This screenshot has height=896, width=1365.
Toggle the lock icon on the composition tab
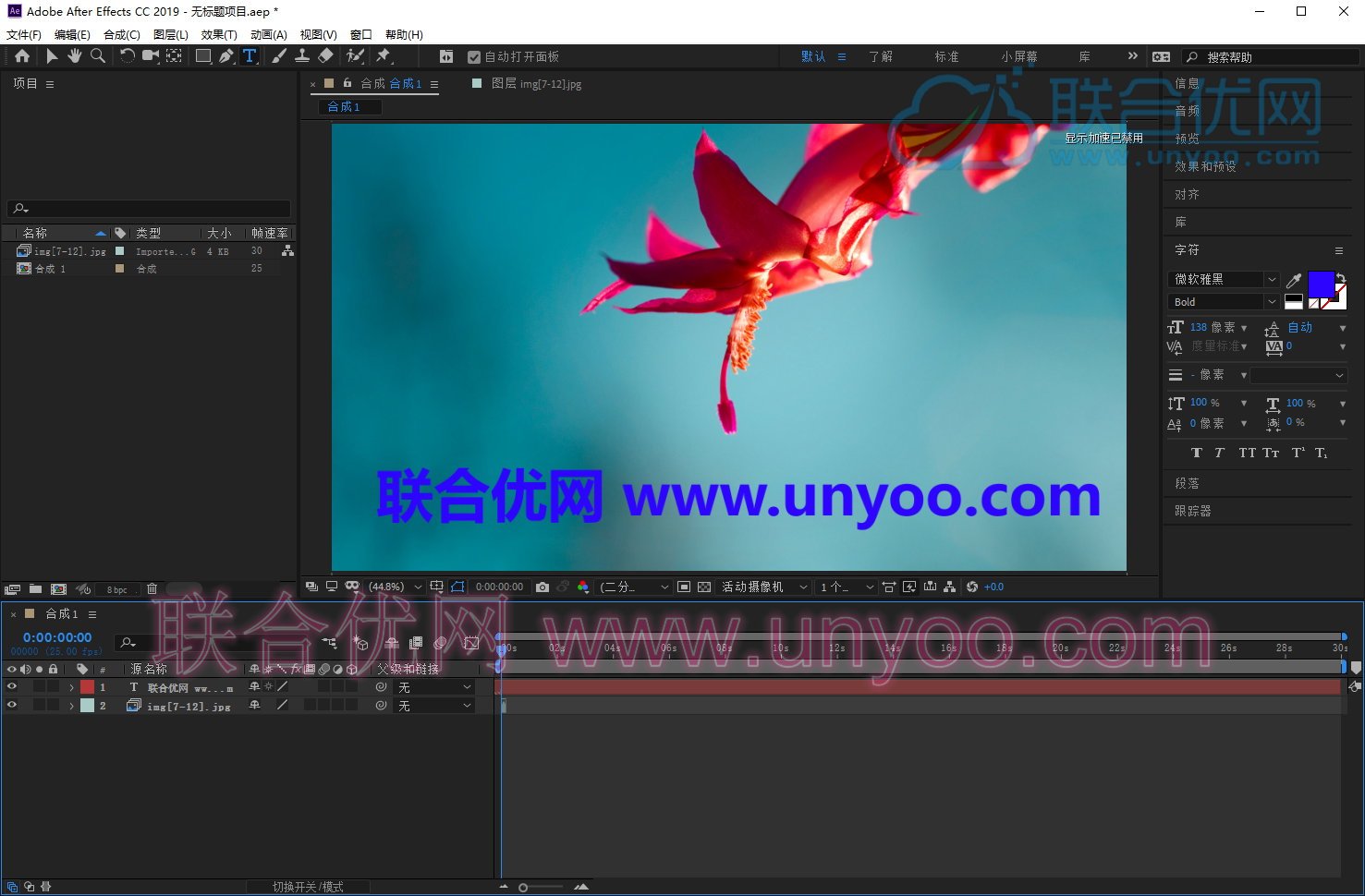[x=347, y=83]
